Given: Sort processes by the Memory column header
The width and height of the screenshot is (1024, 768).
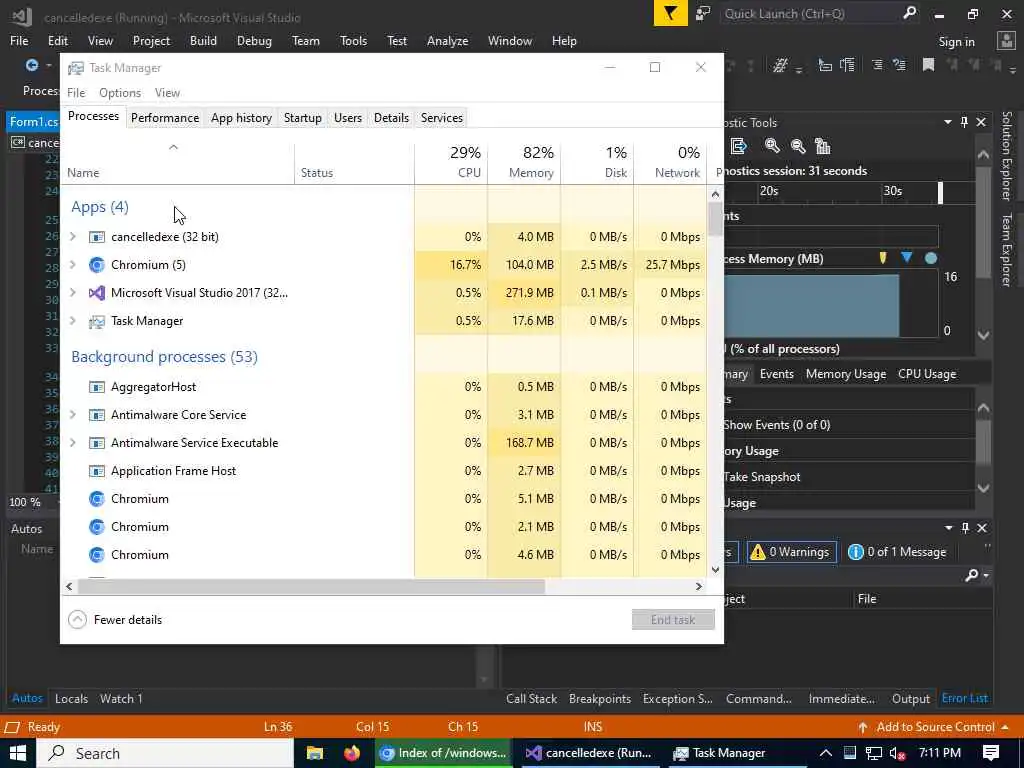Looking at the screenshot, I should pos(524,162).
